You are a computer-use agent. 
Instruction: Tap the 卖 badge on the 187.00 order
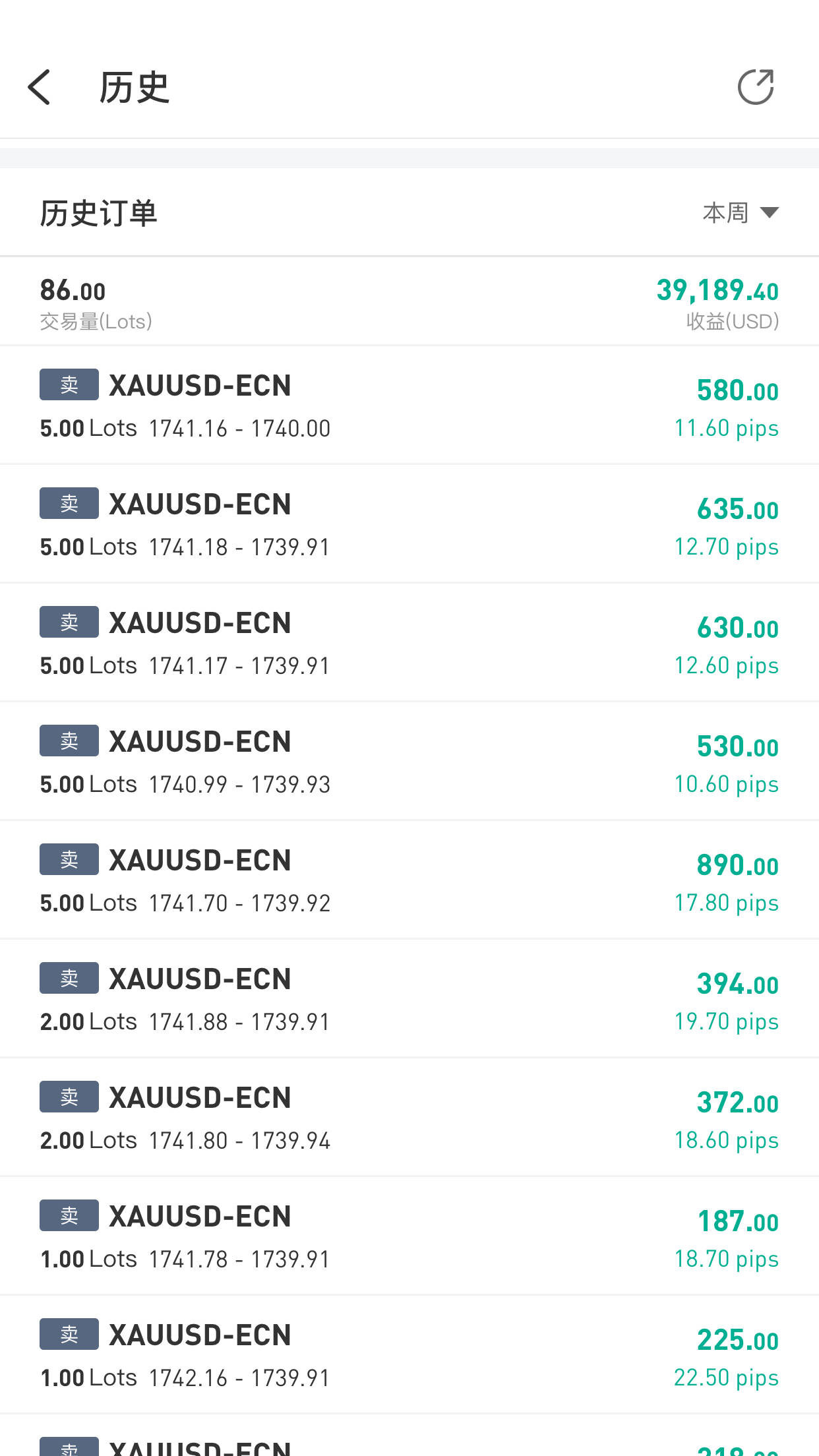pos(69,1215)
